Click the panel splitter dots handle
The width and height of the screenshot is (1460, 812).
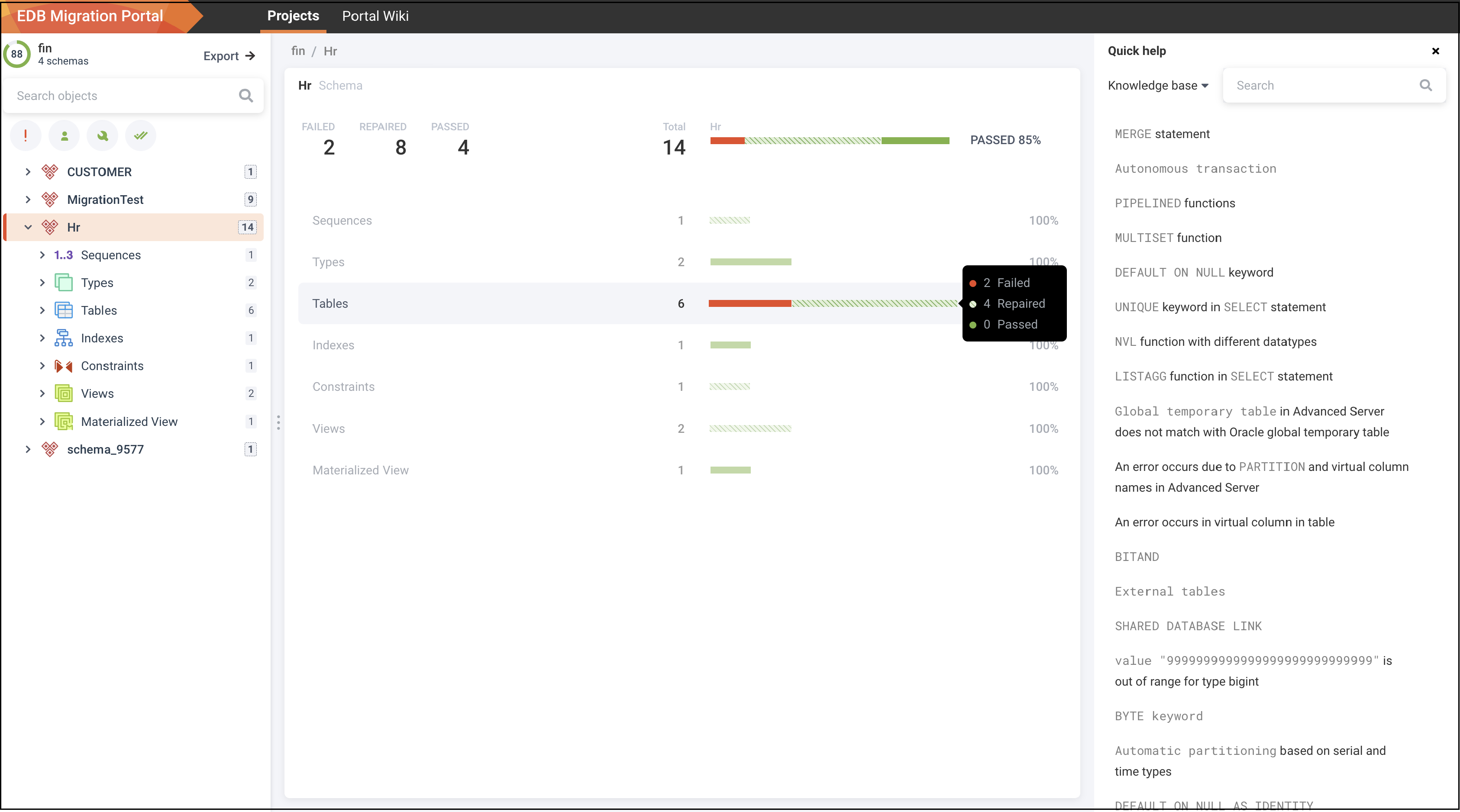point(278,422)
